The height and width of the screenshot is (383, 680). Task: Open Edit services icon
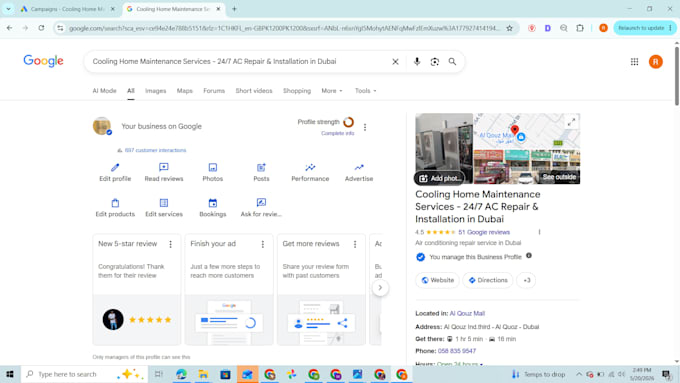point(163,203)
